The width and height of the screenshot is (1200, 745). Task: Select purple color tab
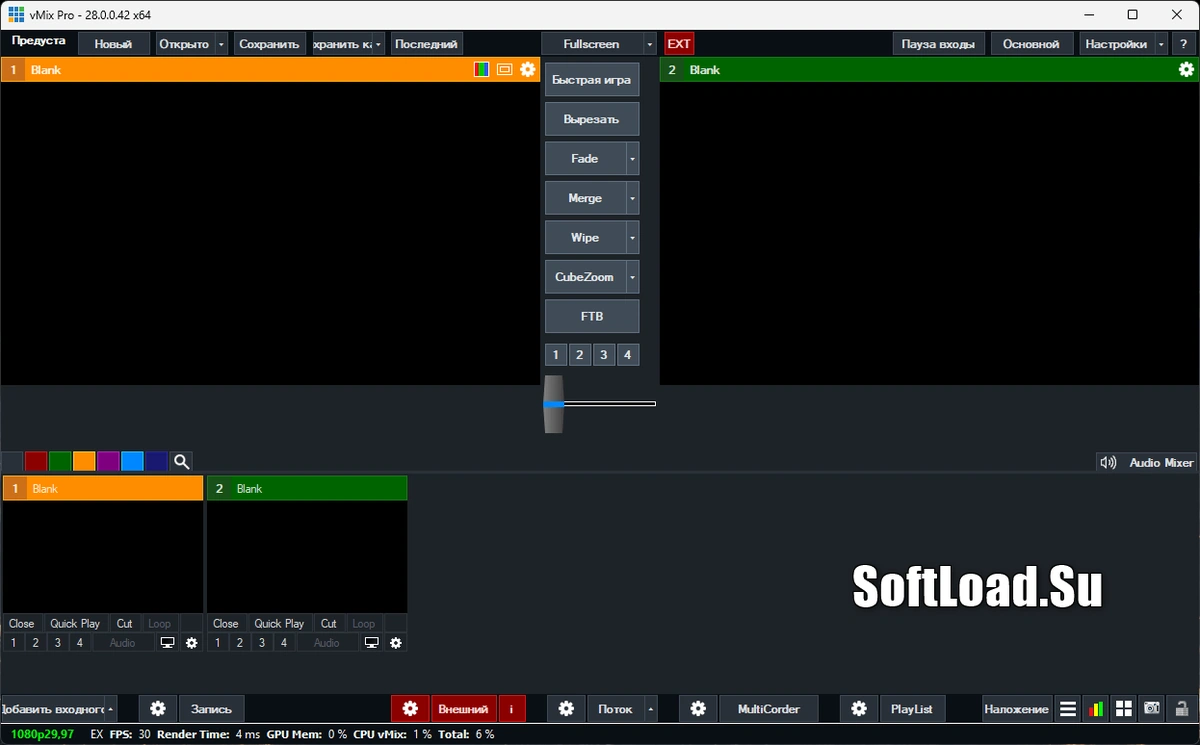(x=108, y=461)
